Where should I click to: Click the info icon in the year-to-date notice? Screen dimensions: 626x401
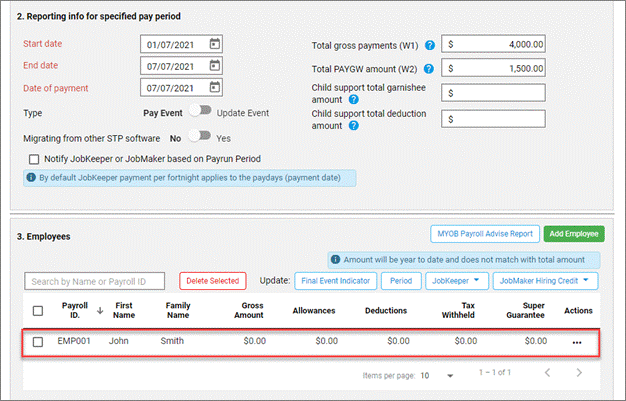[x=335, y=260]
